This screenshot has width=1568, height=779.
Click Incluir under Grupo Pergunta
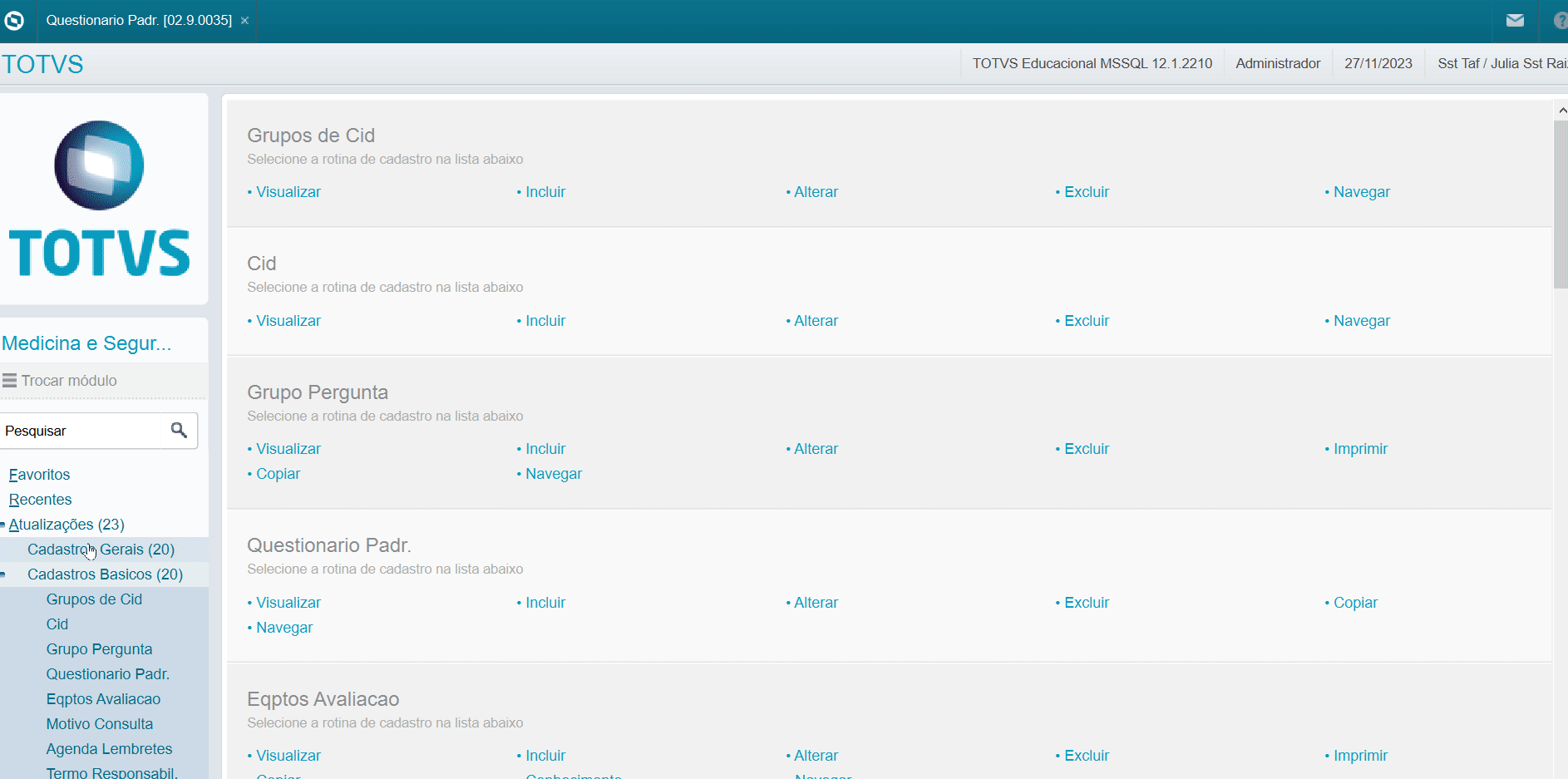coord(545,449)
